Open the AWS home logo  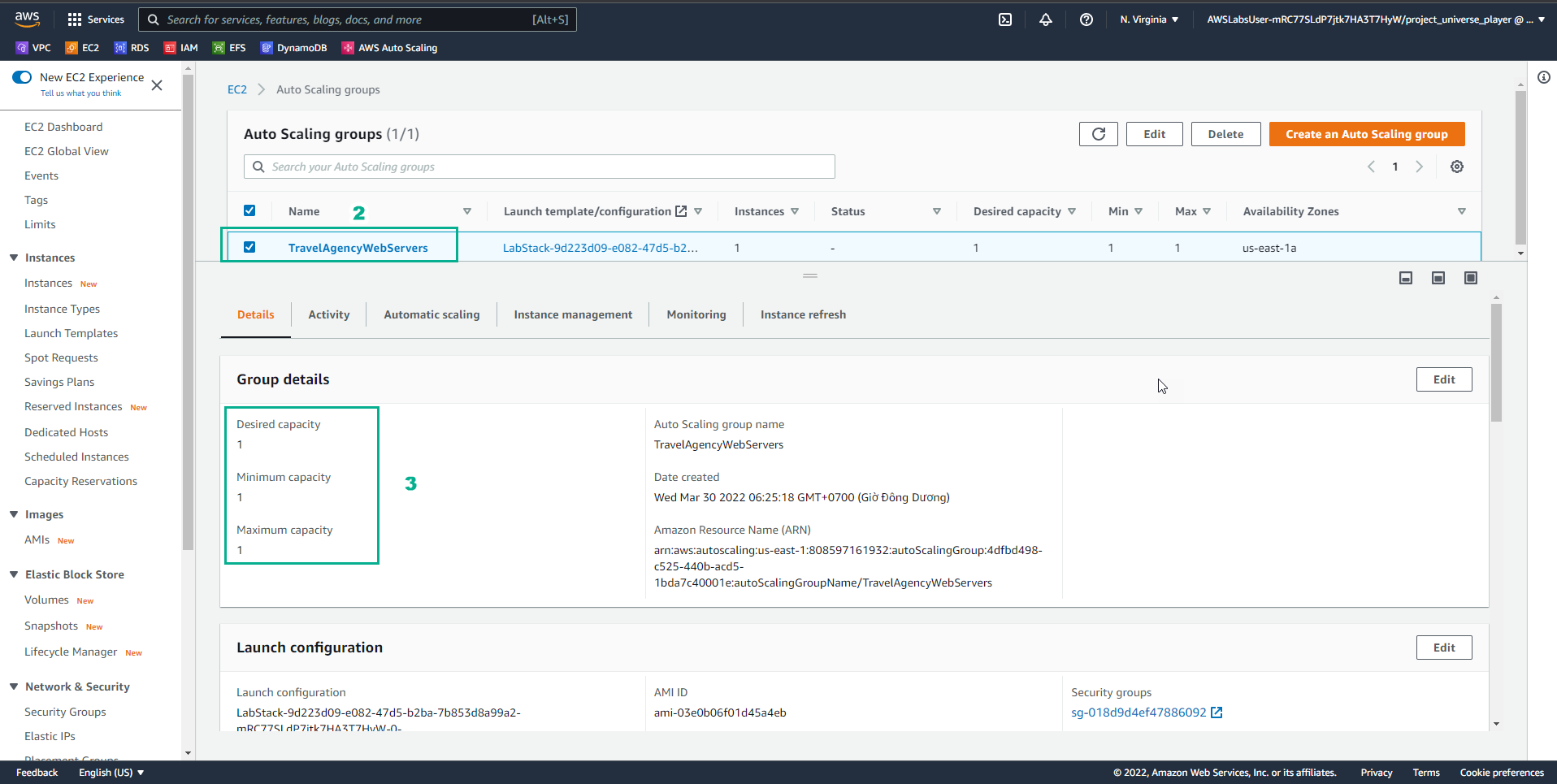click(x=27, y=19)
